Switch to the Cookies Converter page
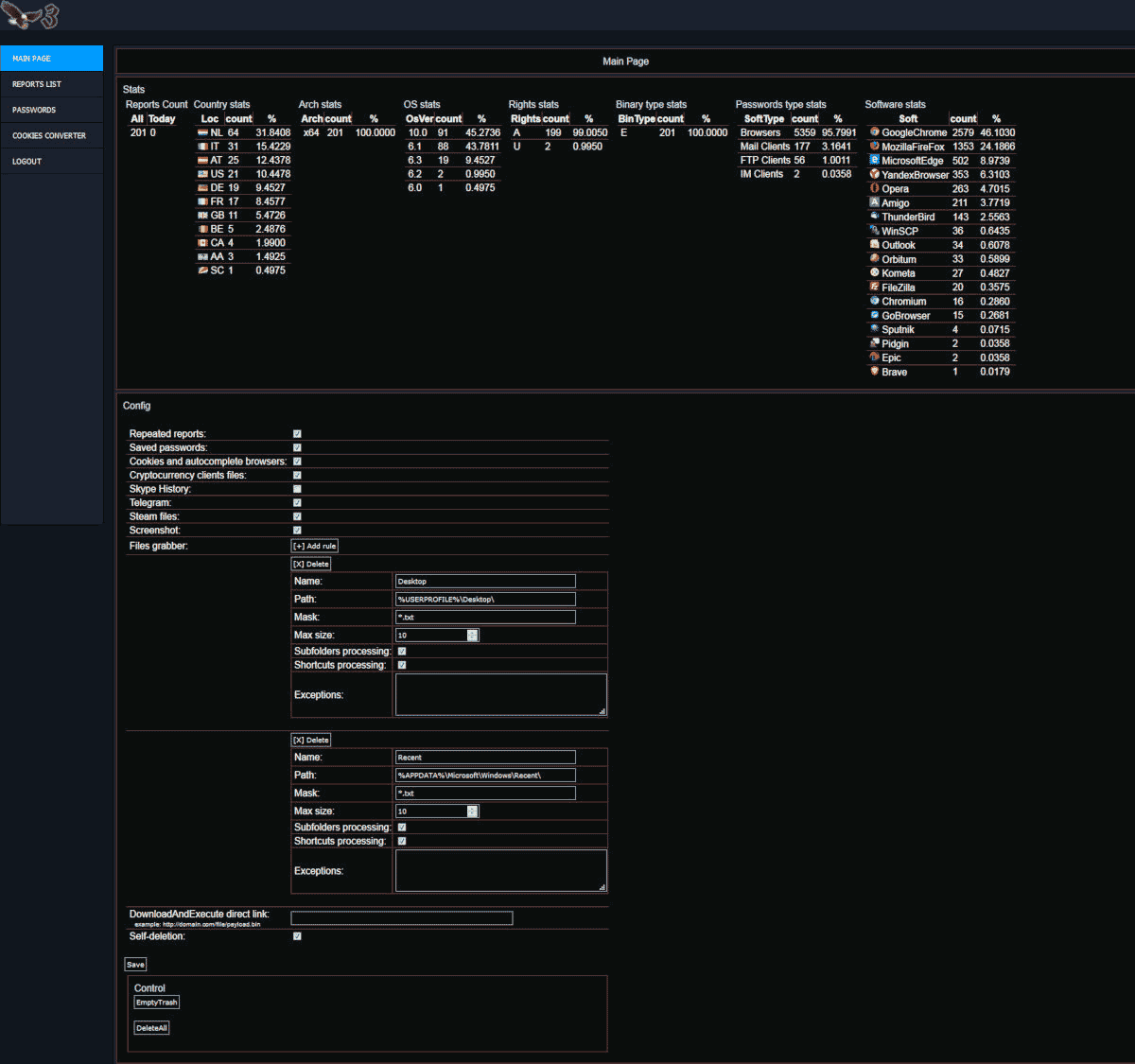Viewport: 1135px width, 1064px height. click(50, 135)
